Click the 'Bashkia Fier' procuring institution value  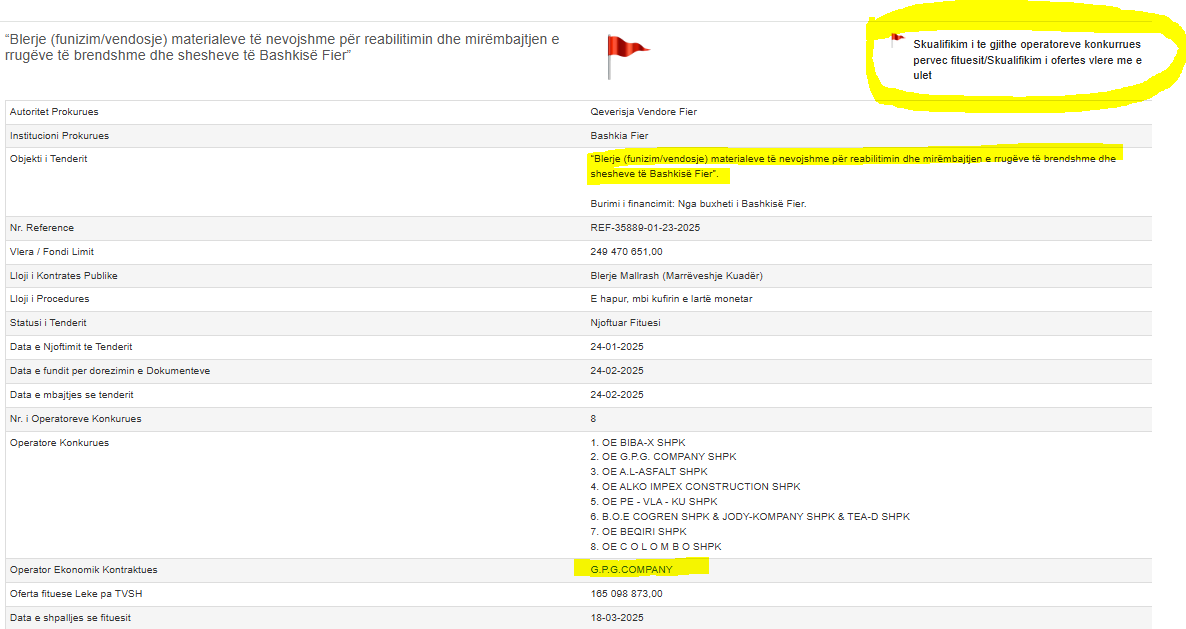(x=619, y=136)
